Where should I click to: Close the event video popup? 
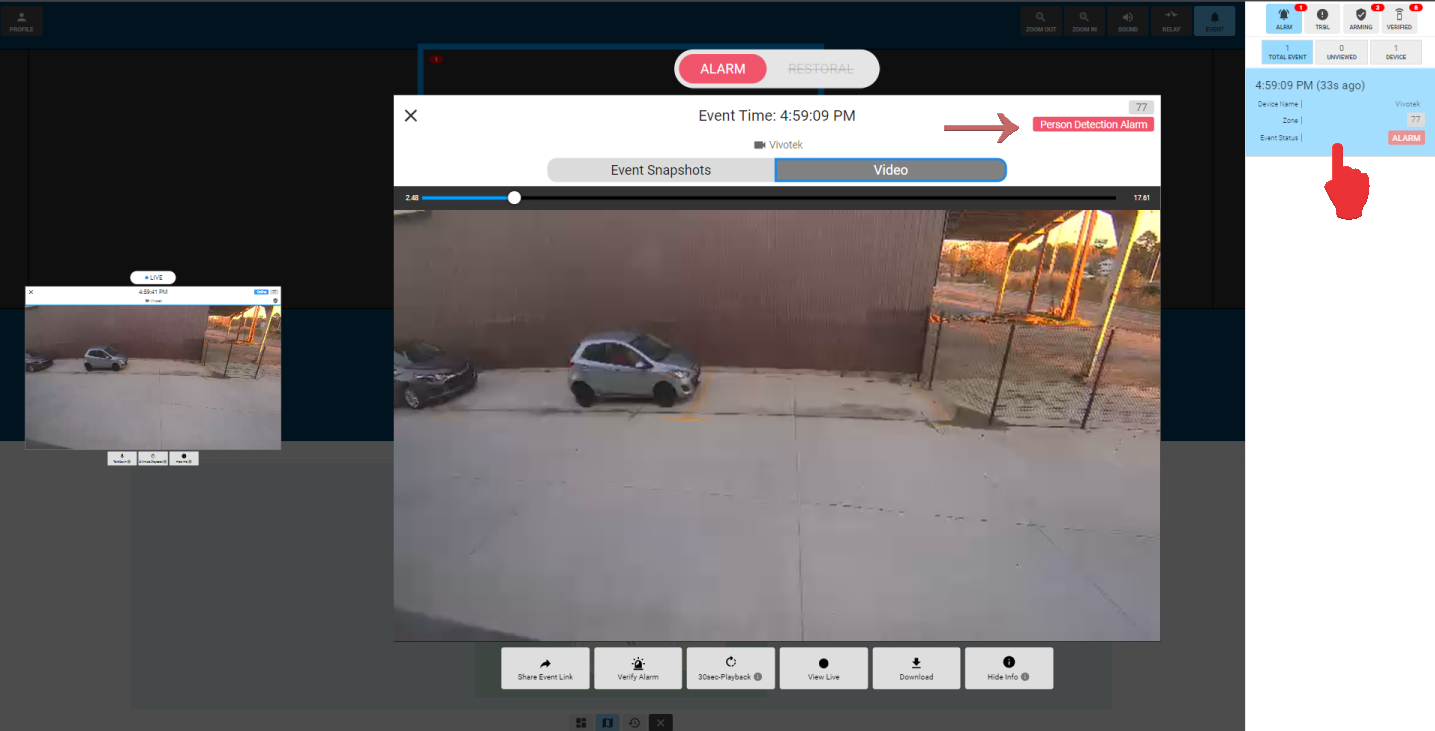click(410, 116)
